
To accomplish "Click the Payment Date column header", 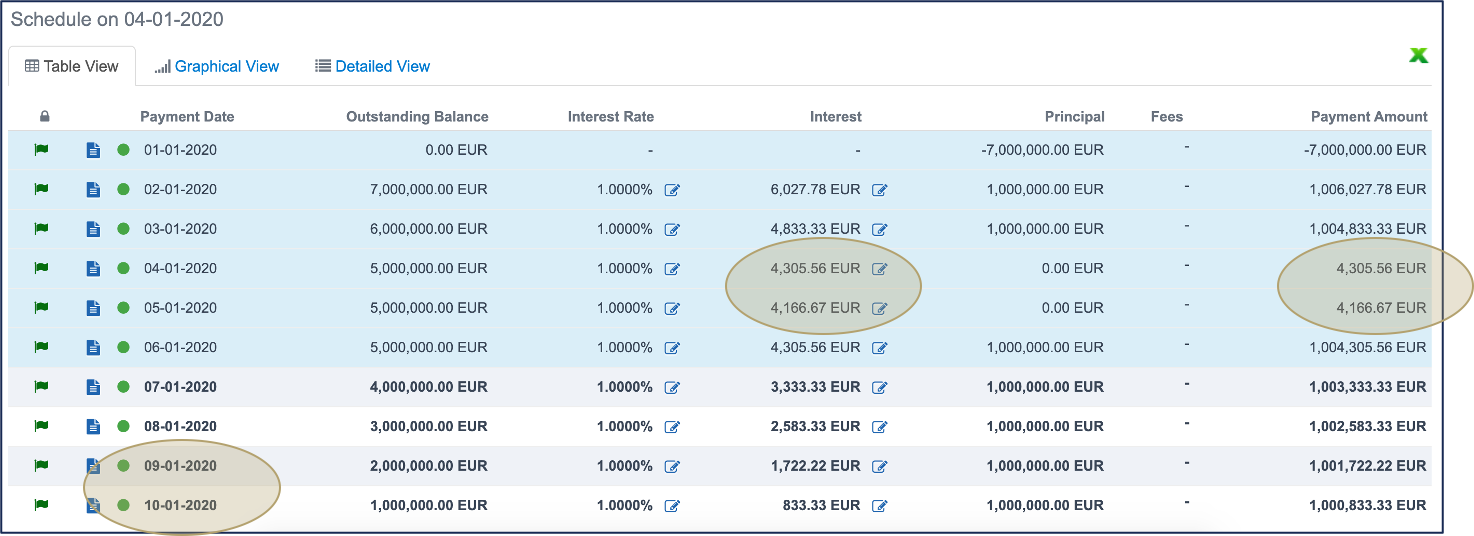I will [x=187, y=116].
